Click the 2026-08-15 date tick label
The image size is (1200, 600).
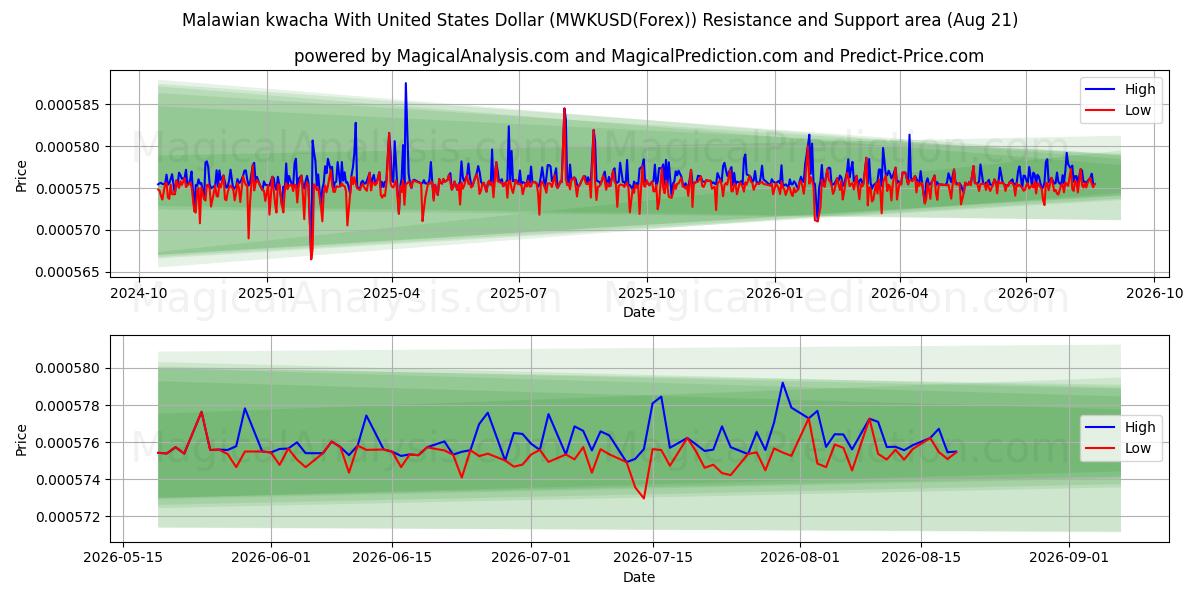(x=922, y=558)
